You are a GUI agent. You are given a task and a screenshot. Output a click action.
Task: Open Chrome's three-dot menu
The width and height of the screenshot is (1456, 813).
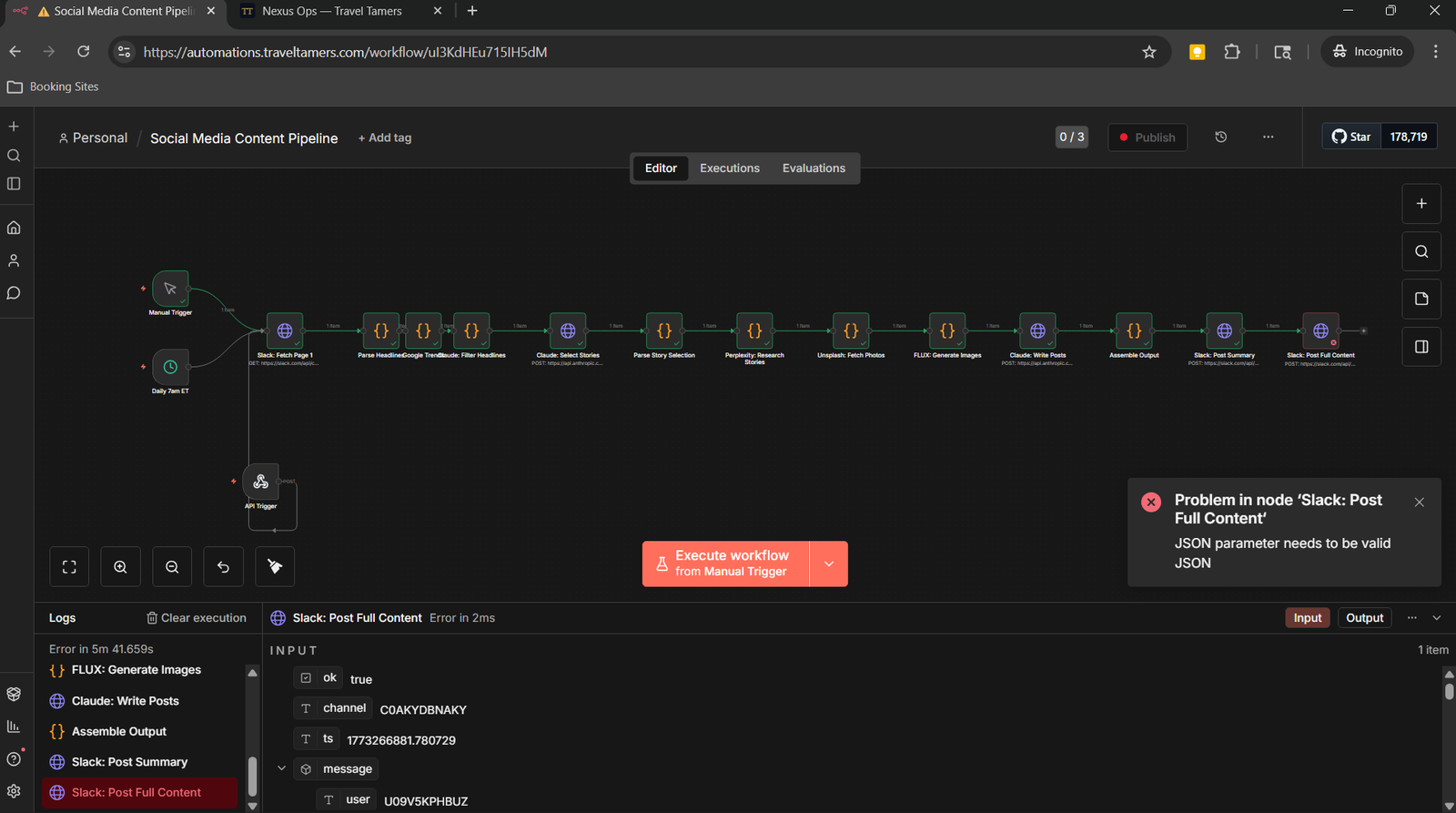pos(1436,52)
